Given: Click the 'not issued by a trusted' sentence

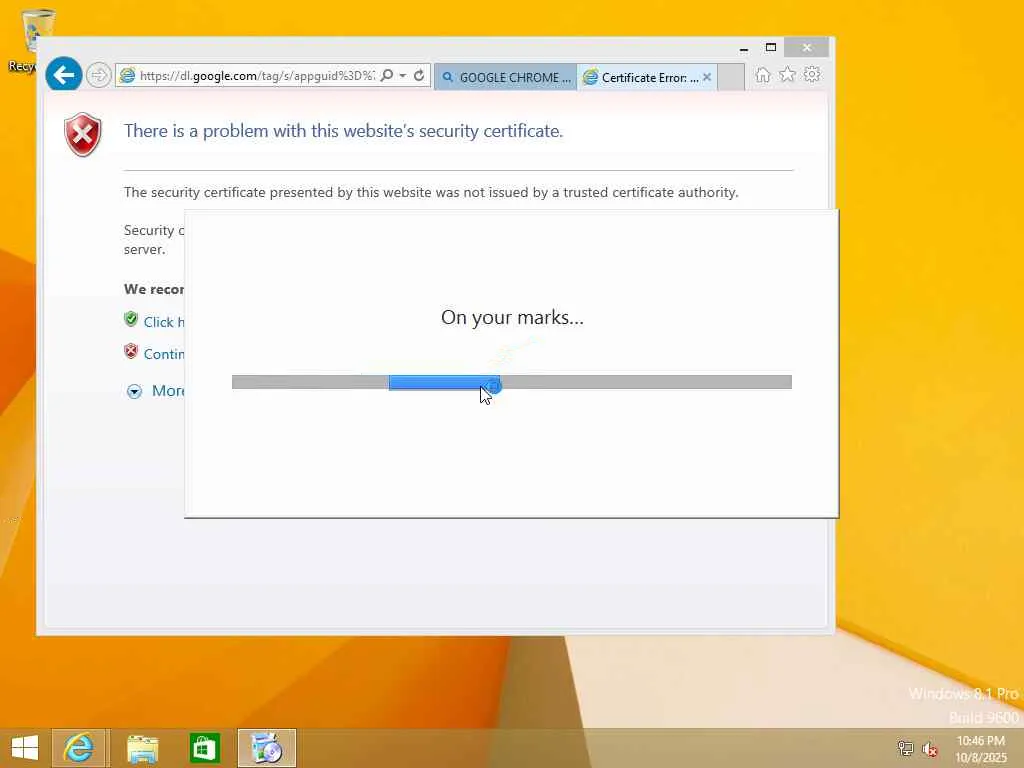Looking at the screenshot, I should [431, 193].
